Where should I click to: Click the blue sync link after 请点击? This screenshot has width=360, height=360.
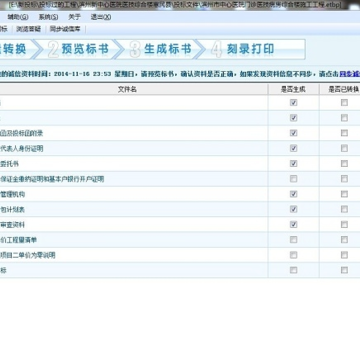[x=350, y=74]
